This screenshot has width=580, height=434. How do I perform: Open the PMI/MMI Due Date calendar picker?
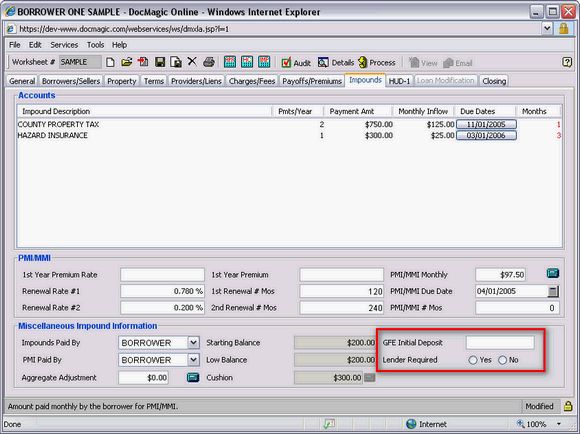click(553, 291)
